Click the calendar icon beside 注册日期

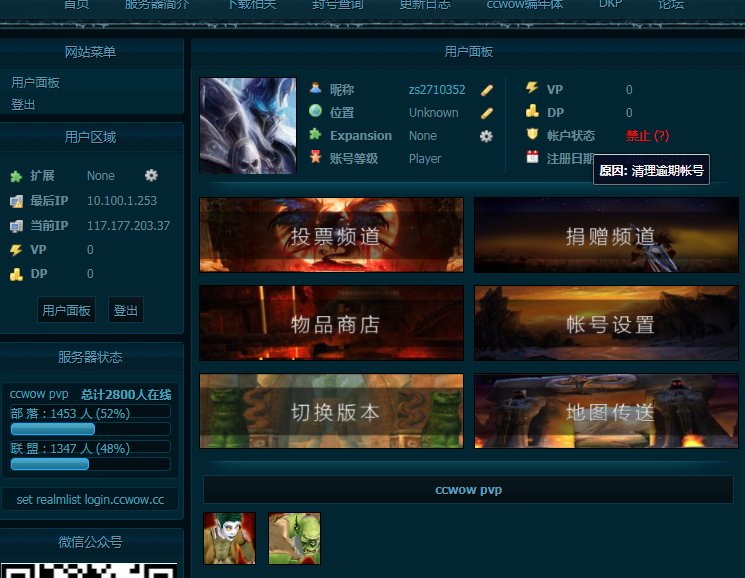click(532, 157)
